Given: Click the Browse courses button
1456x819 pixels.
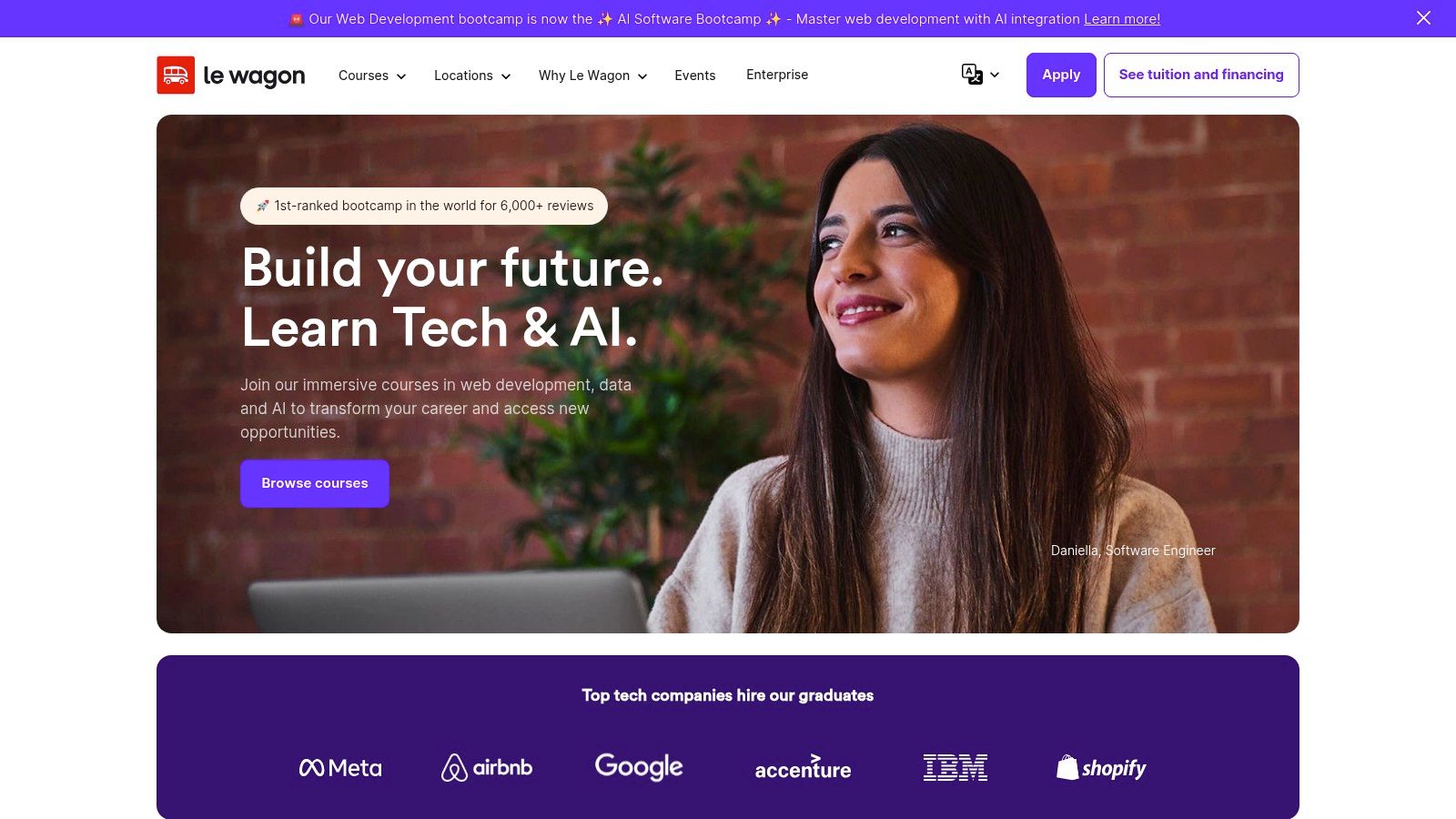Looking at the screenshot, I should tap(315, 483).
